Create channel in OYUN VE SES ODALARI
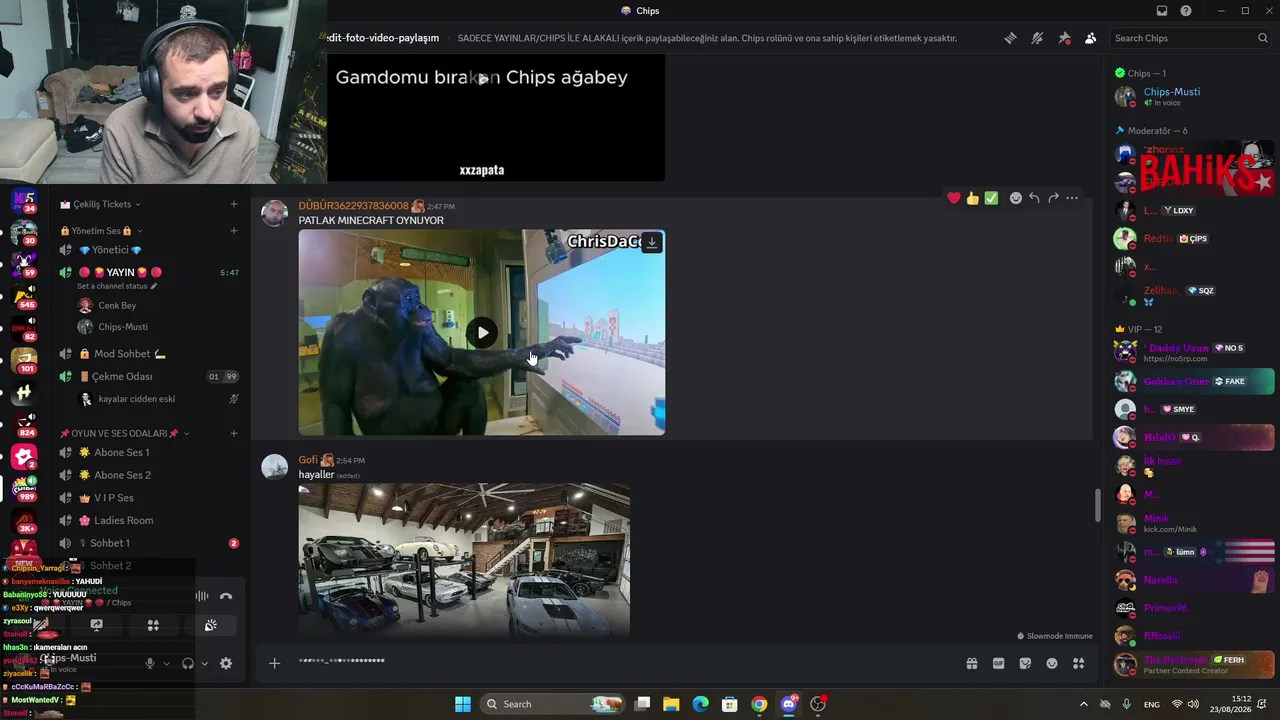Viewport: 1280px width, 720px height. point(234,433)
